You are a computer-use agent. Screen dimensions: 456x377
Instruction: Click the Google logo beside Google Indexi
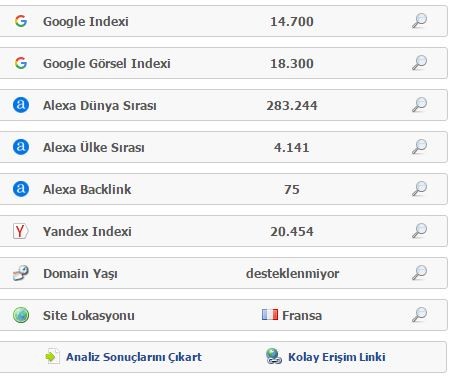point(21,21)
